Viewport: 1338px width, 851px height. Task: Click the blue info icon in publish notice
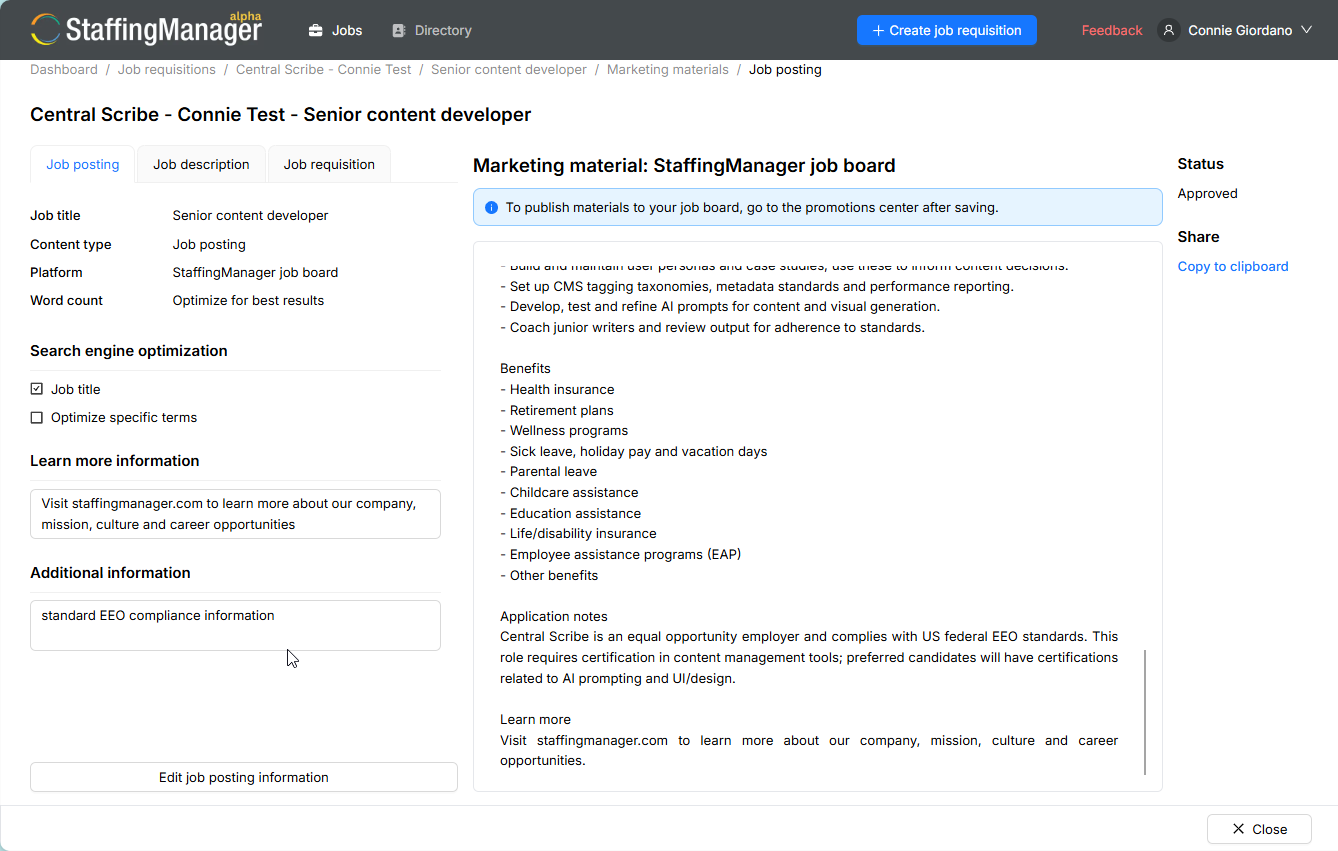491,208
